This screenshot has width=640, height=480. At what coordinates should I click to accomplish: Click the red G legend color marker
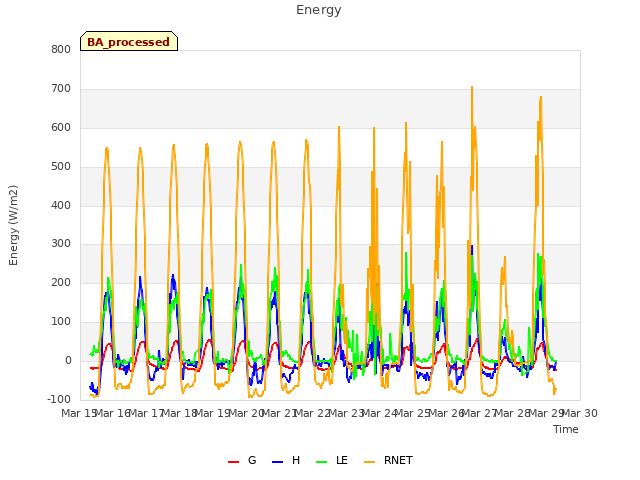(233, 462)
